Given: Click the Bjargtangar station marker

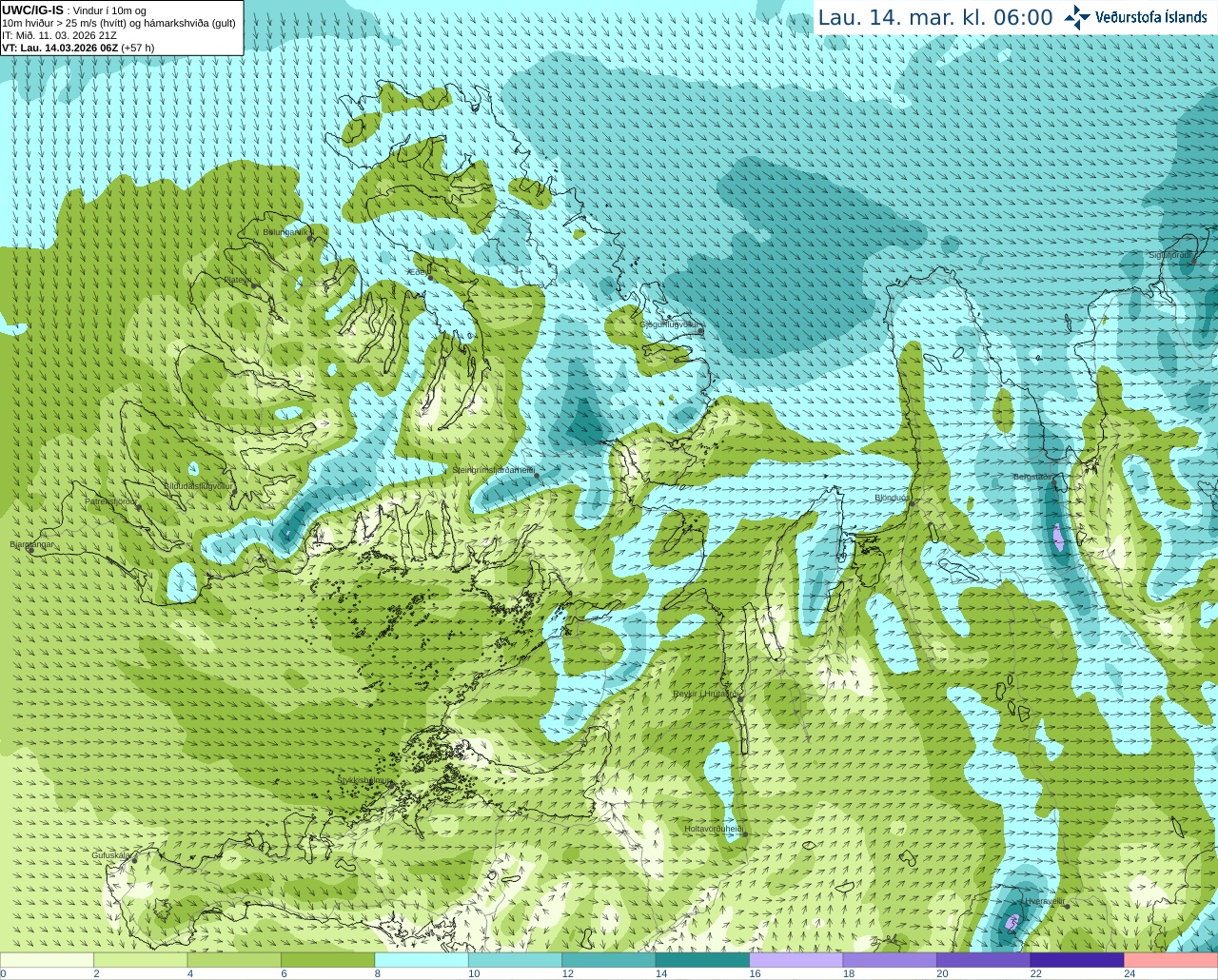Looking at the screenshot, I should point(31,550).
